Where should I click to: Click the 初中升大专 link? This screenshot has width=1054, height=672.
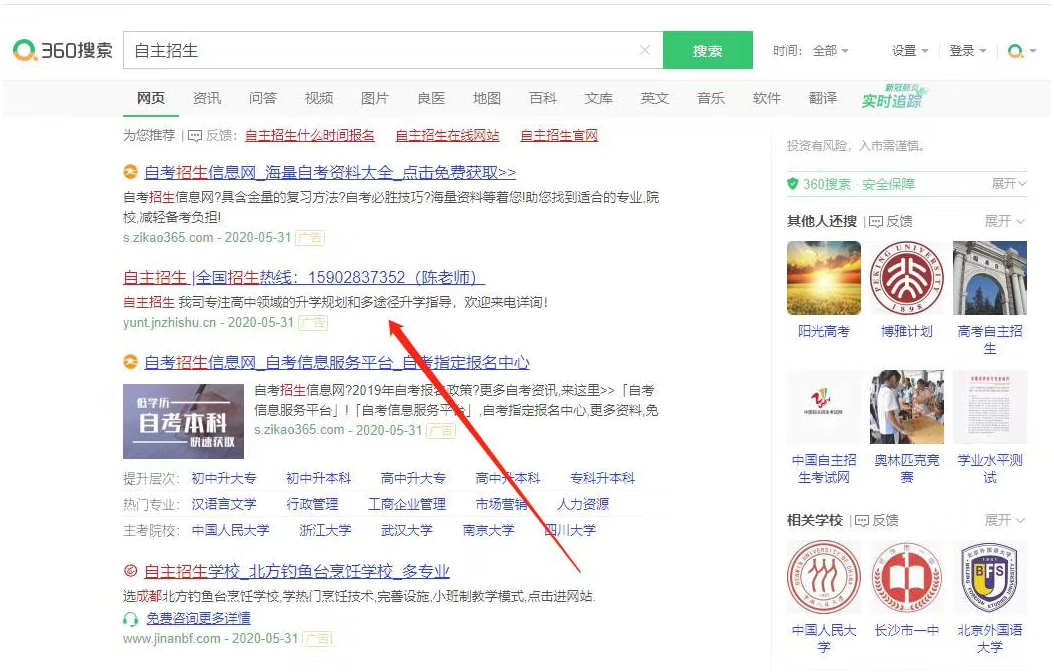click(x=224, y=478)
